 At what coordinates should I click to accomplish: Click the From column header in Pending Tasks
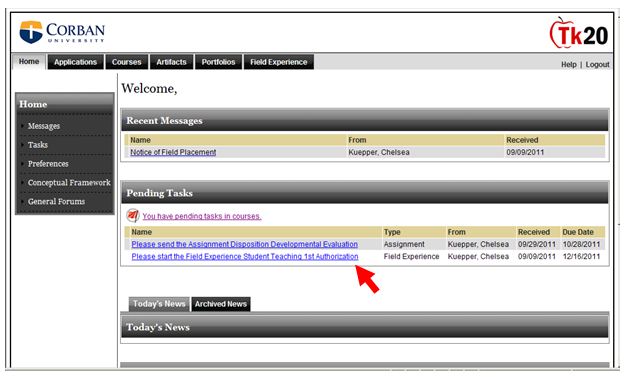tap(456, 232)
